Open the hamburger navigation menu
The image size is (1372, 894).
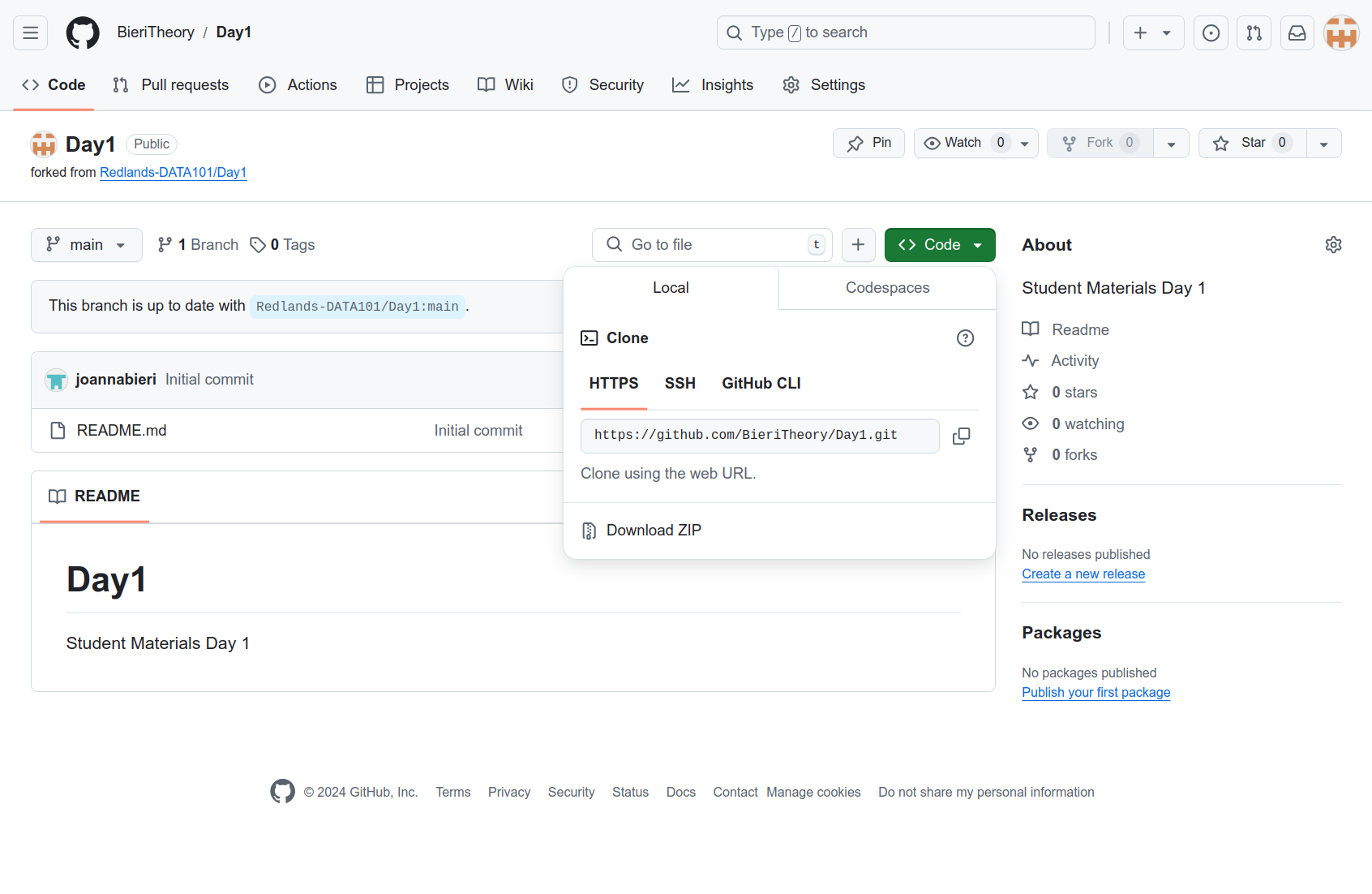(31, 32)
